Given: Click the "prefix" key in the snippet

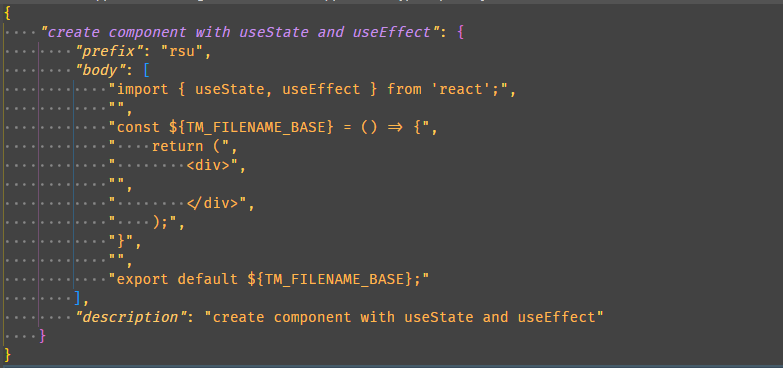Looking at the screenshot, I should pyautogui.click(x=105, y=52).
